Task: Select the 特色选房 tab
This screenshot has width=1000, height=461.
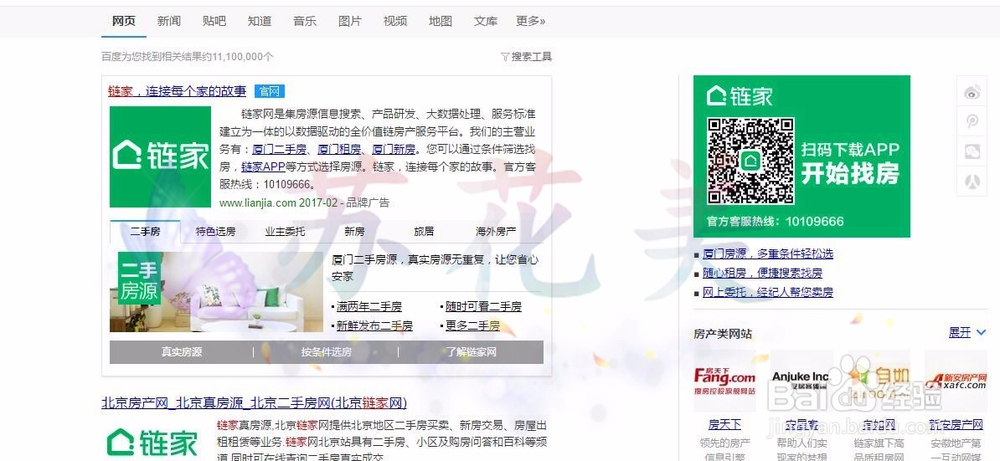Action: pos(216,231)
